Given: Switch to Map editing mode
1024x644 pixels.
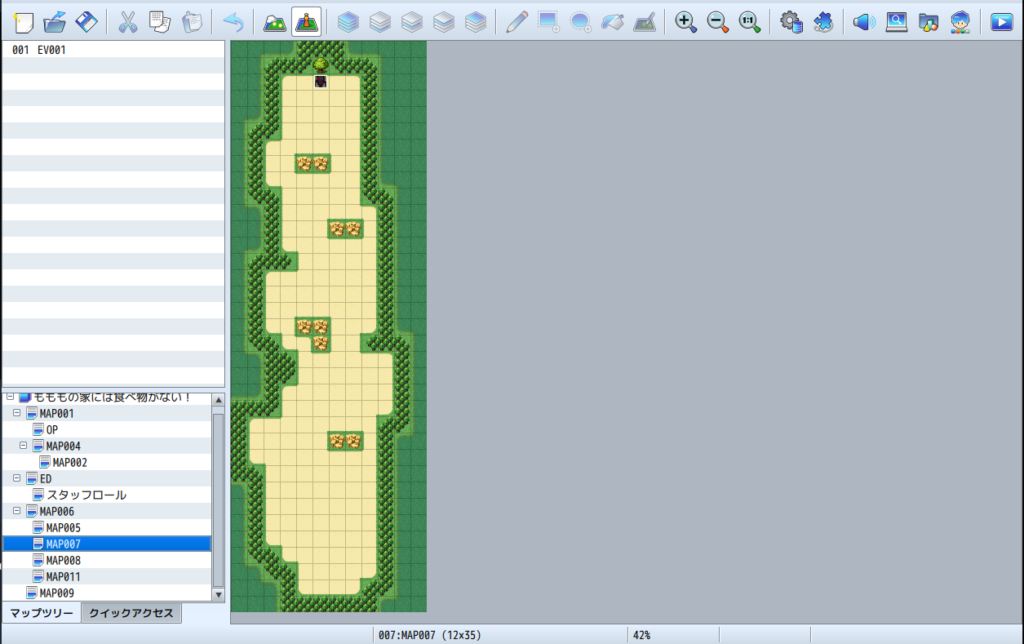Looking at the screenshot, I should click(274, 21).
